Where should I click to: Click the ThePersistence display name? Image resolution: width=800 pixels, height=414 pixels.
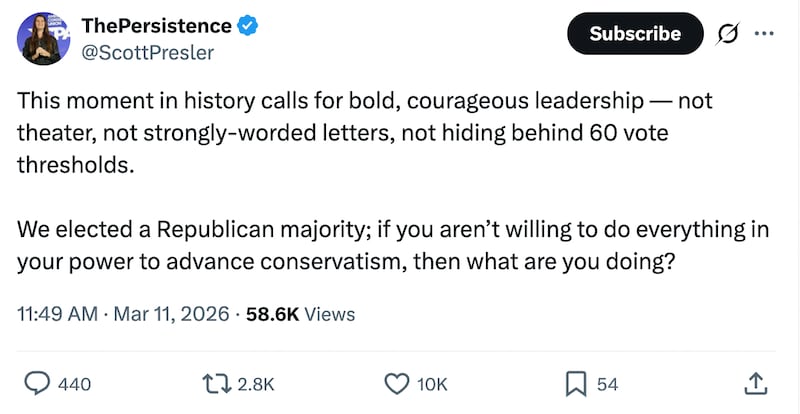pyautogui.click(x=155, y=26)
